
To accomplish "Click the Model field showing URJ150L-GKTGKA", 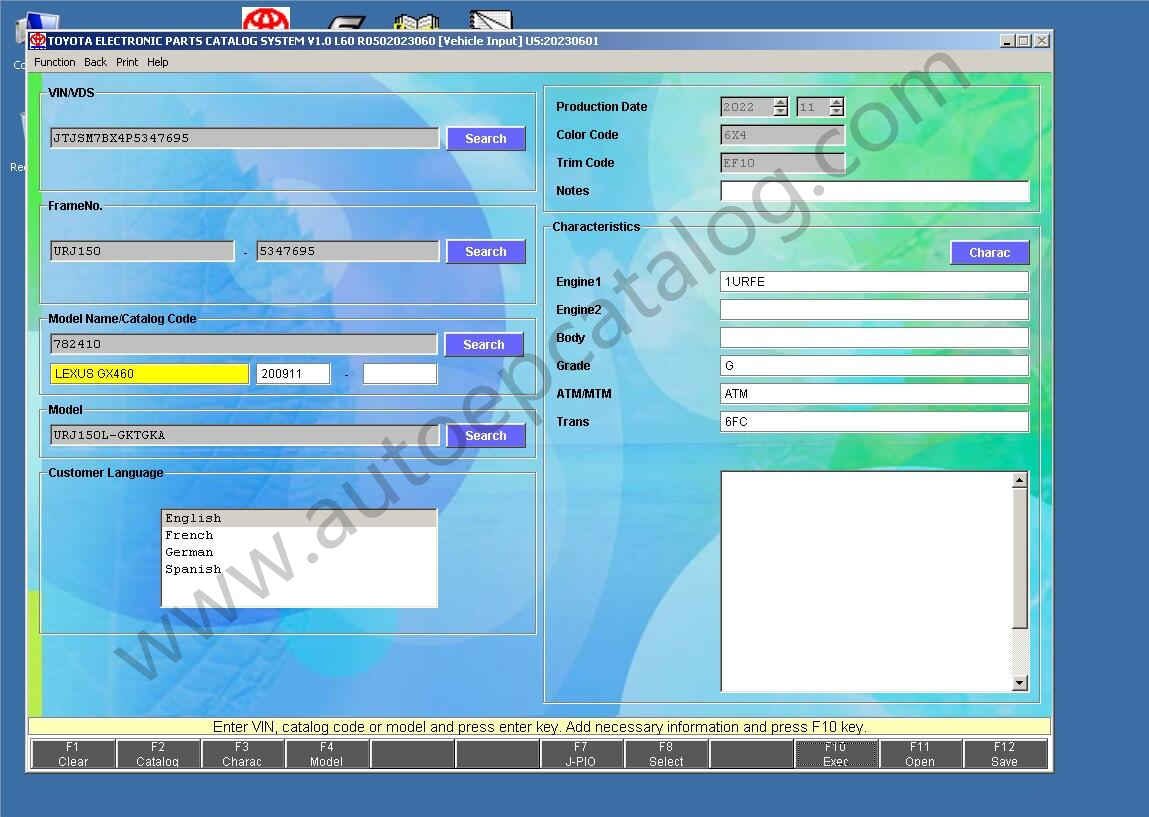I will (245, 435).
